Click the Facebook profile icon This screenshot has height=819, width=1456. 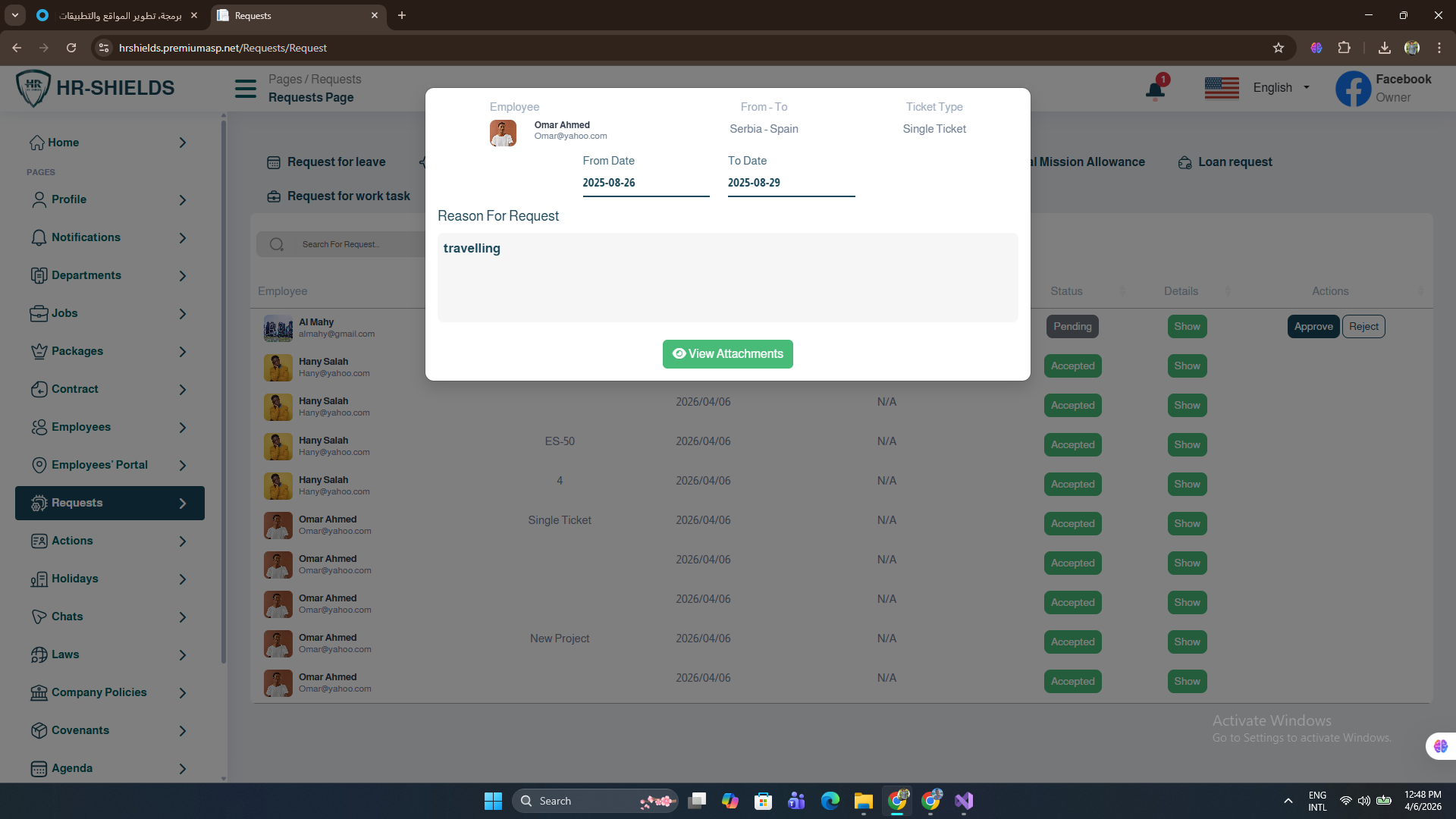pyautogui.click(x=1353, y=89)
